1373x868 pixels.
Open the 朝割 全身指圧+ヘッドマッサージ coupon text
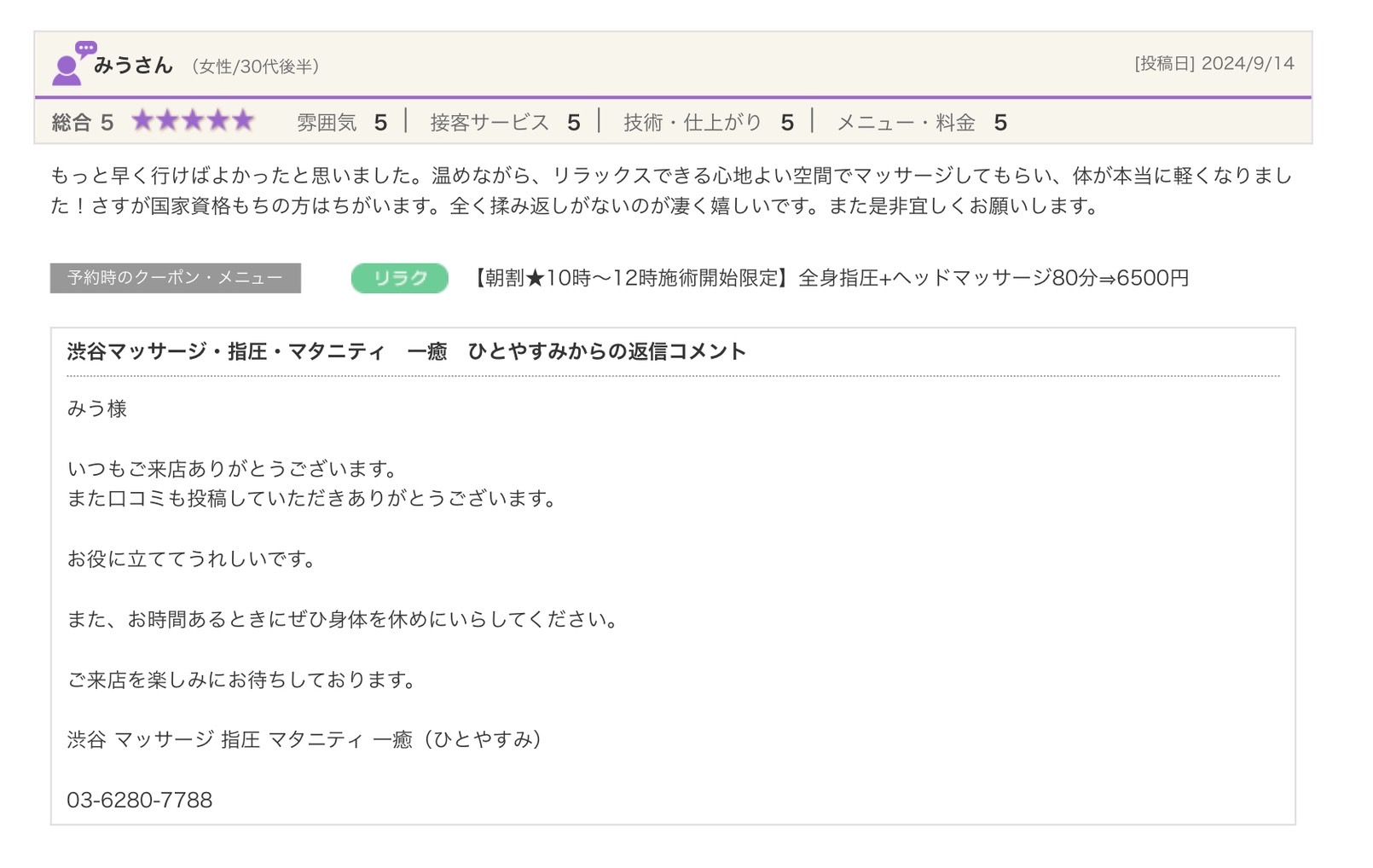tap(830, 278)
